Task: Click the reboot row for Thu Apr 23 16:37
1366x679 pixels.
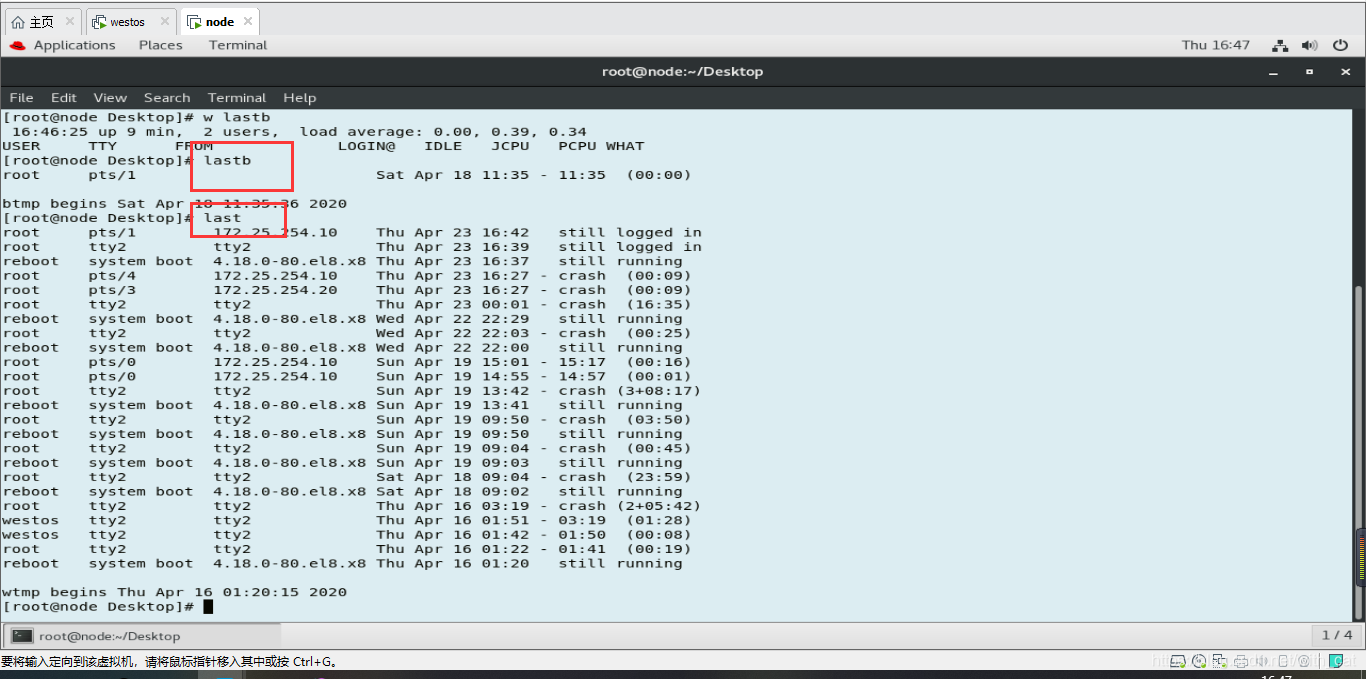Action: [x=342, y=261]
